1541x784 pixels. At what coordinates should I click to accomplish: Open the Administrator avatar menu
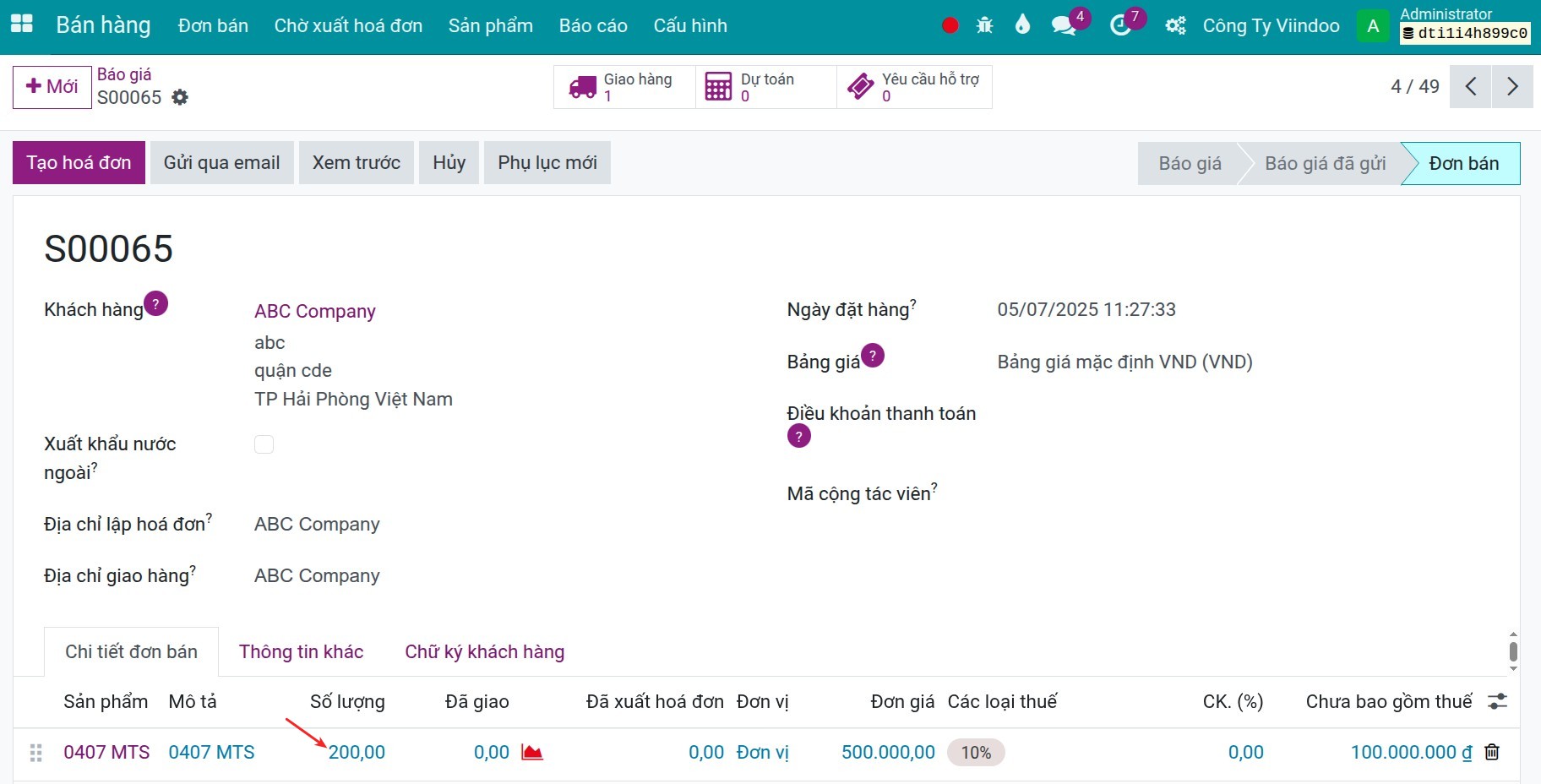[1373, 26]
